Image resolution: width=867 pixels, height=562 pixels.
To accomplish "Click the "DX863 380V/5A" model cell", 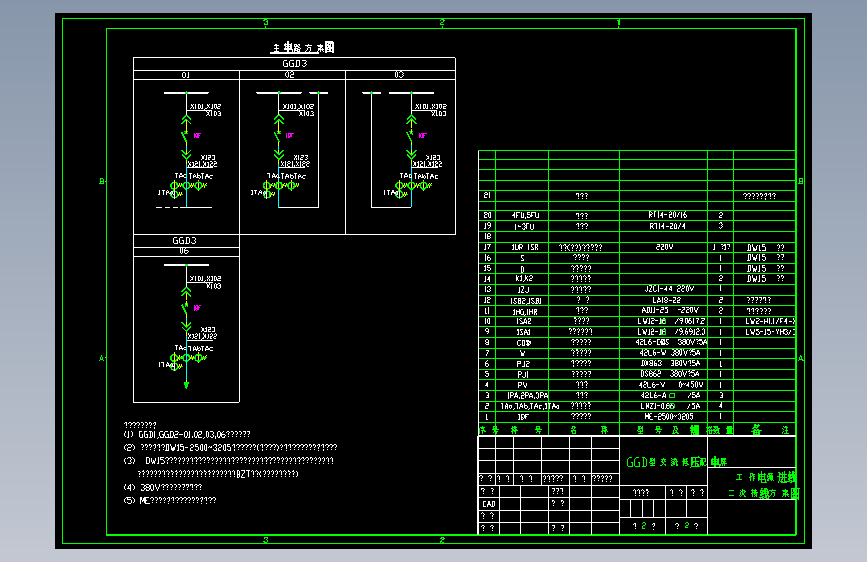I will [x=670, y=363].
